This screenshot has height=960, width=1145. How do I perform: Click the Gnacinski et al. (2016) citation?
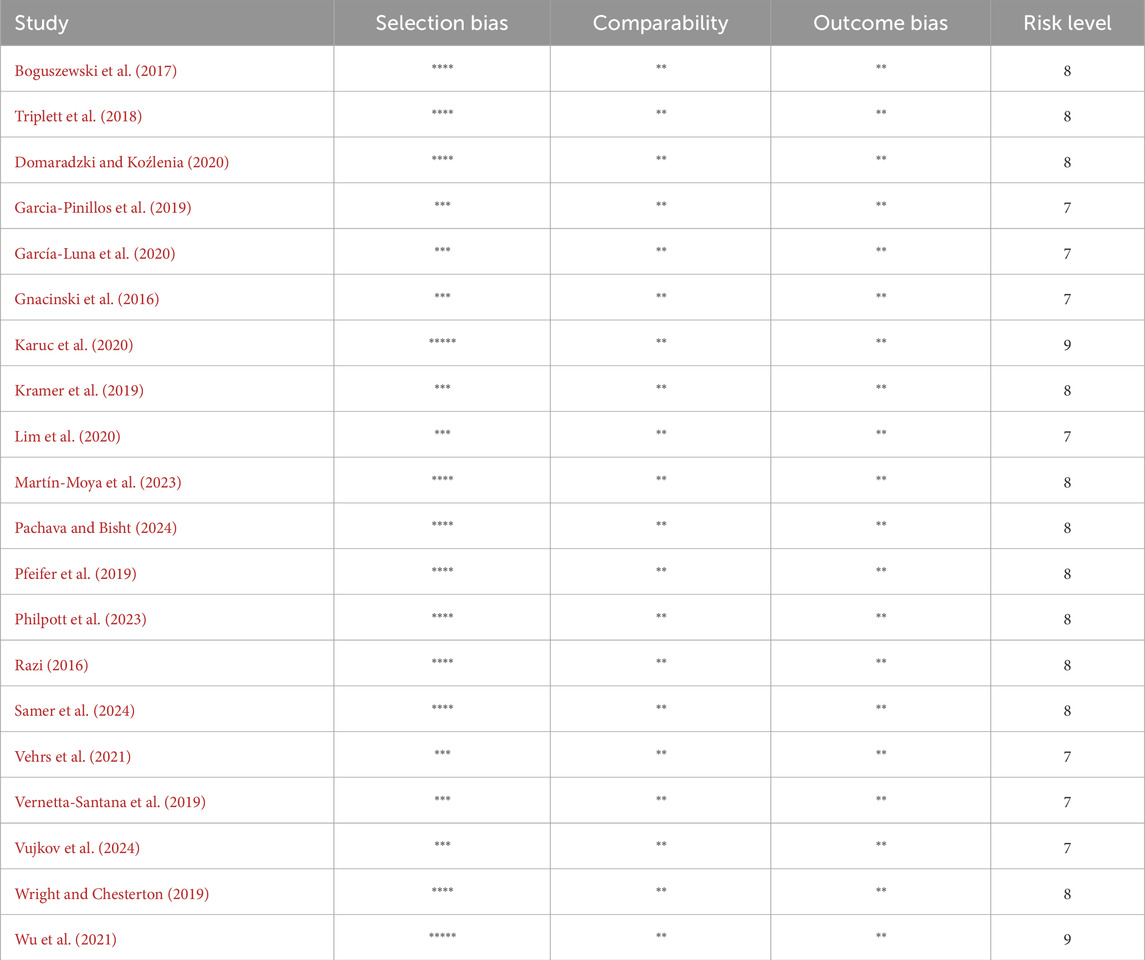click(x=87, y=299)
